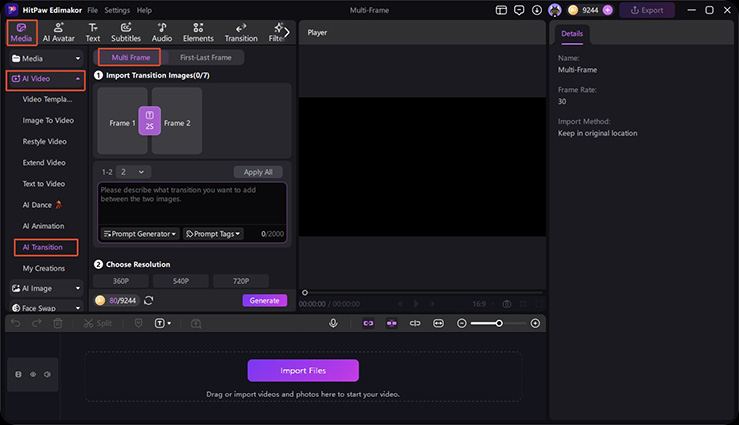This screenshot has width=739, height=425.
Task: Import image into Frame 2 slot
Action: click(178, 121)
